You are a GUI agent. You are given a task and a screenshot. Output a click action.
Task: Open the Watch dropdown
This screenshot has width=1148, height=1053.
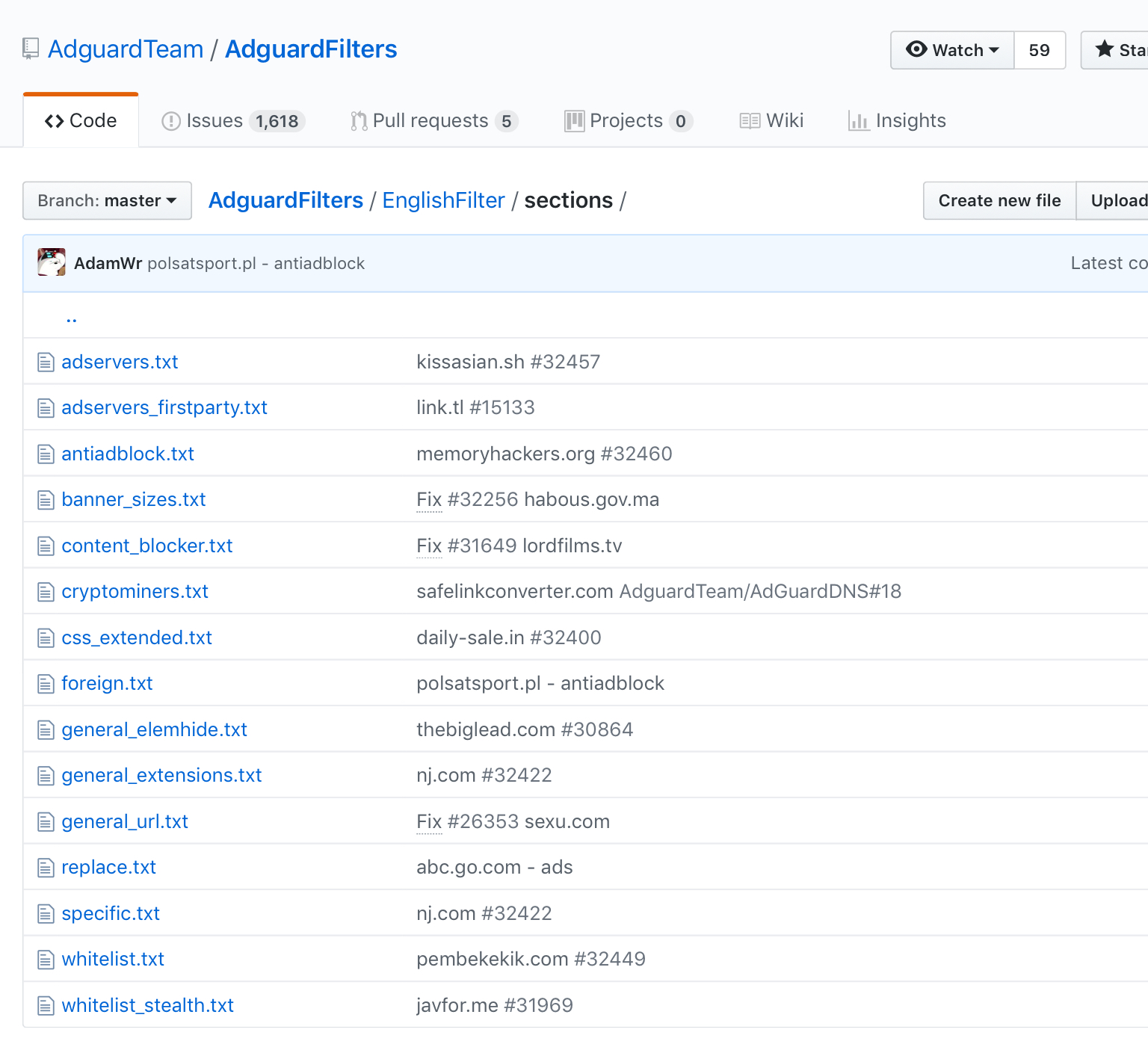tap(952, 50)
